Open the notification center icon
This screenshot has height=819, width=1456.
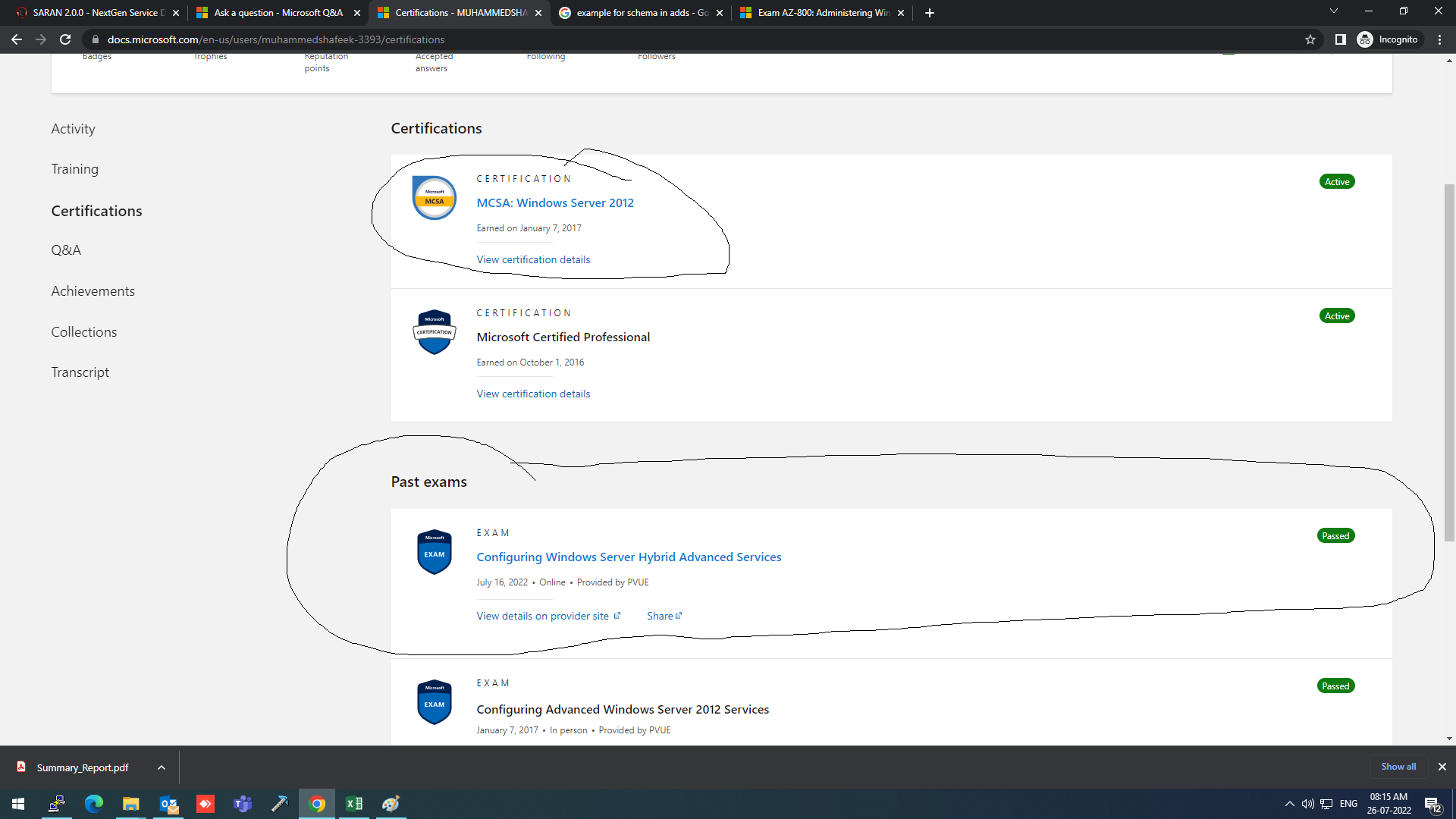(x=1432, y=804)
